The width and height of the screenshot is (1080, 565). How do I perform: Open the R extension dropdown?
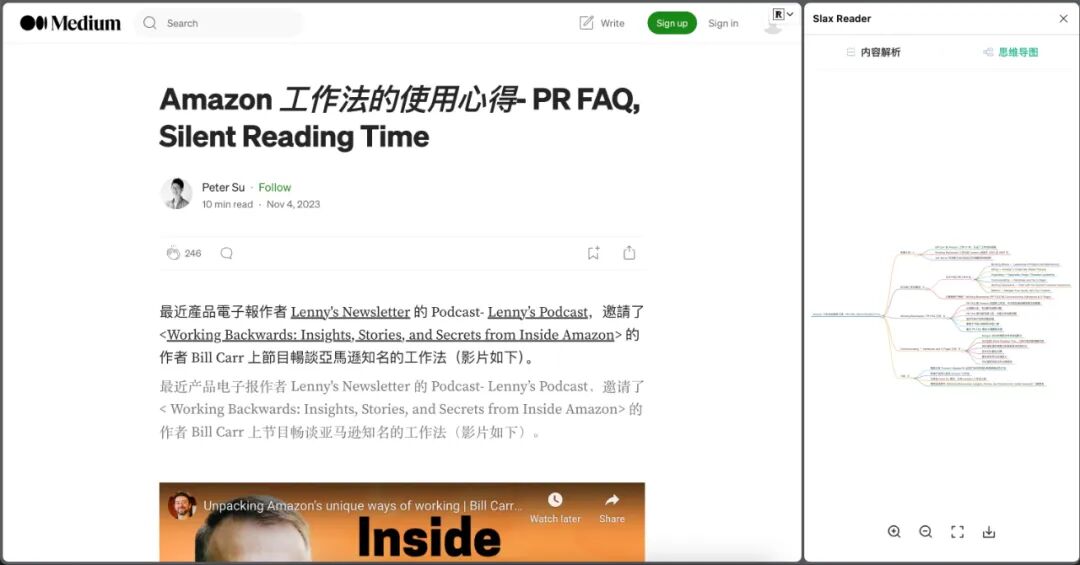point(783,14)
